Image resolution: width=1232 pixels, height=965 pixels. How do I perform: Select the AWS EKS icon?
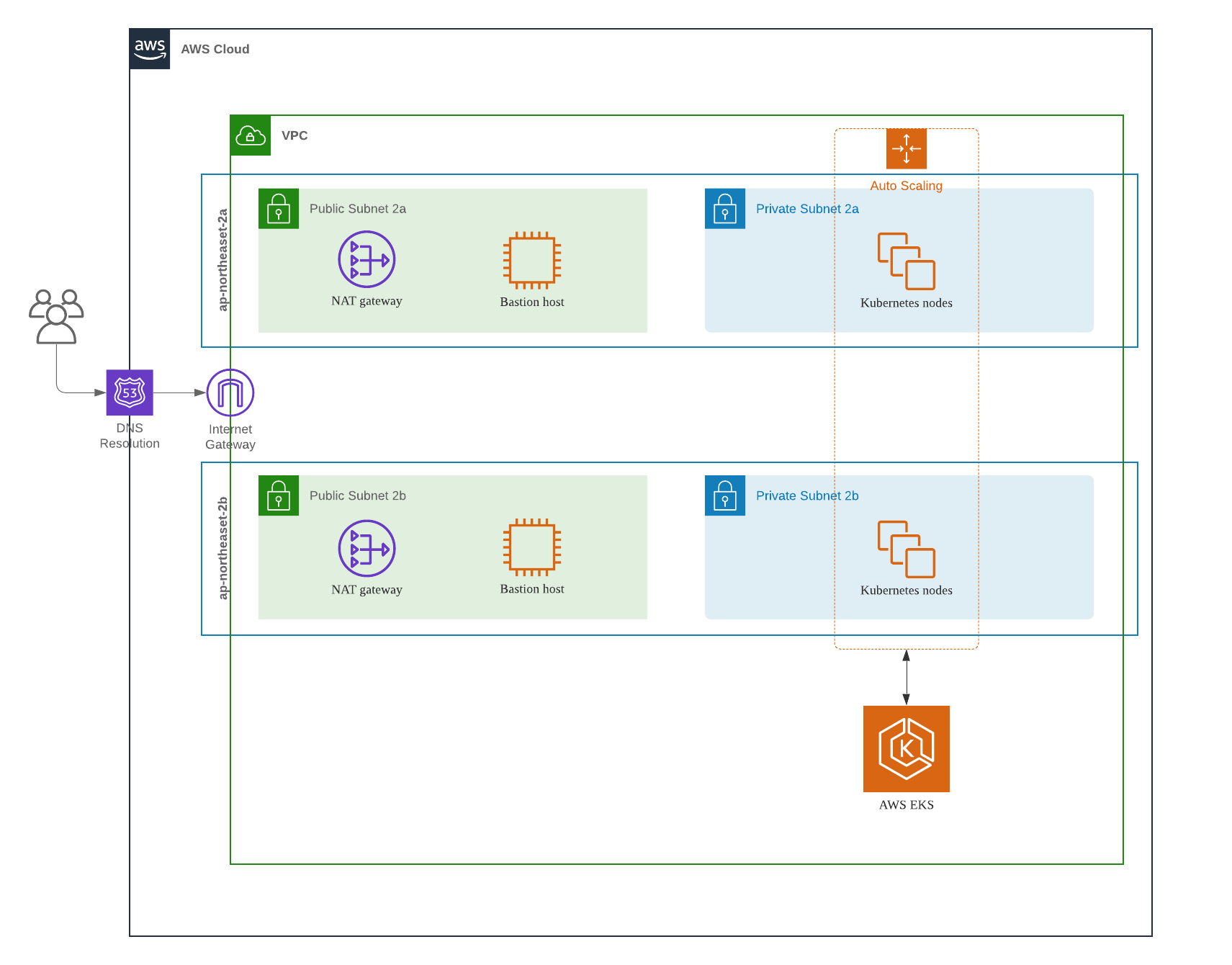click(907, 749)
